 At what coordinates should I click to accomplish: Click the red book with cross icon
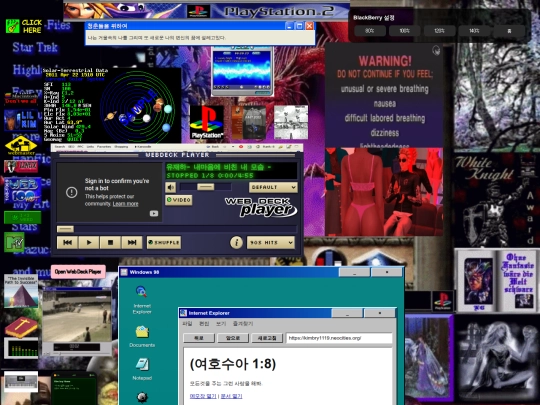pyautogui.click(x=21, y=326)
